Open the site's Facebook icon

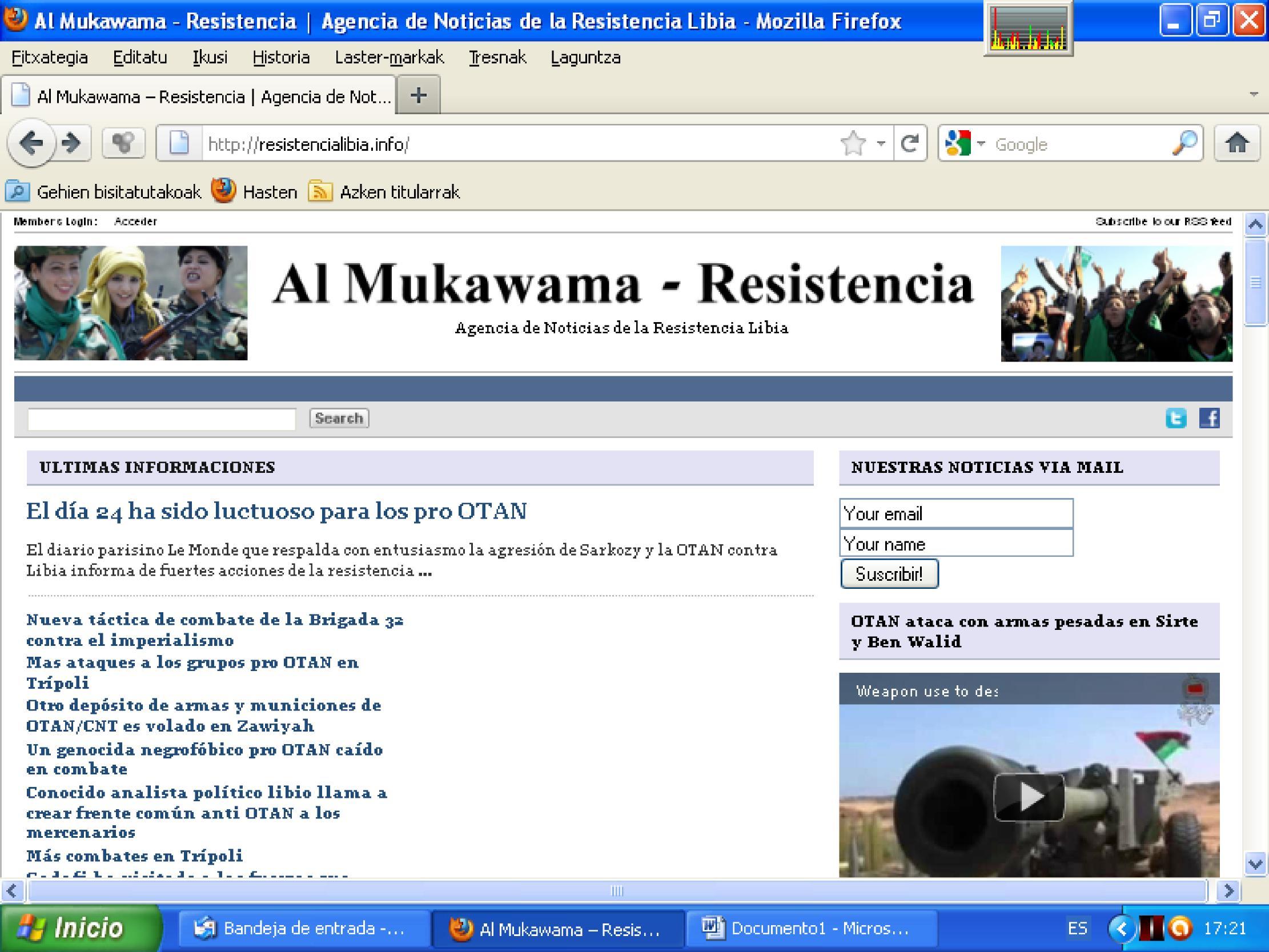pyautogui.click(x=1210, y=418)
